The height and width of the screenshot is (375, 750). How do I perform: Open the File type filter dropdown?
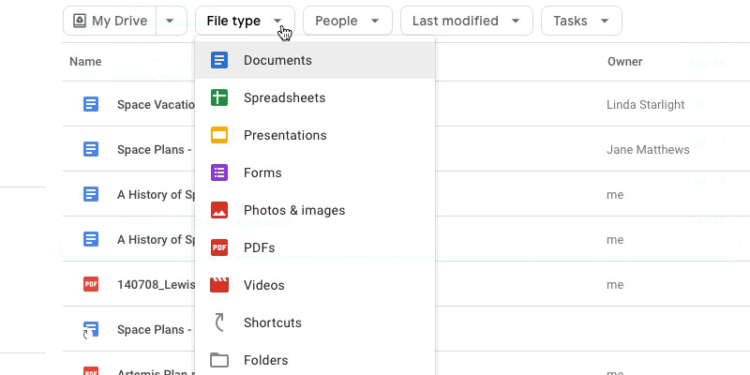tap(245, 21)
